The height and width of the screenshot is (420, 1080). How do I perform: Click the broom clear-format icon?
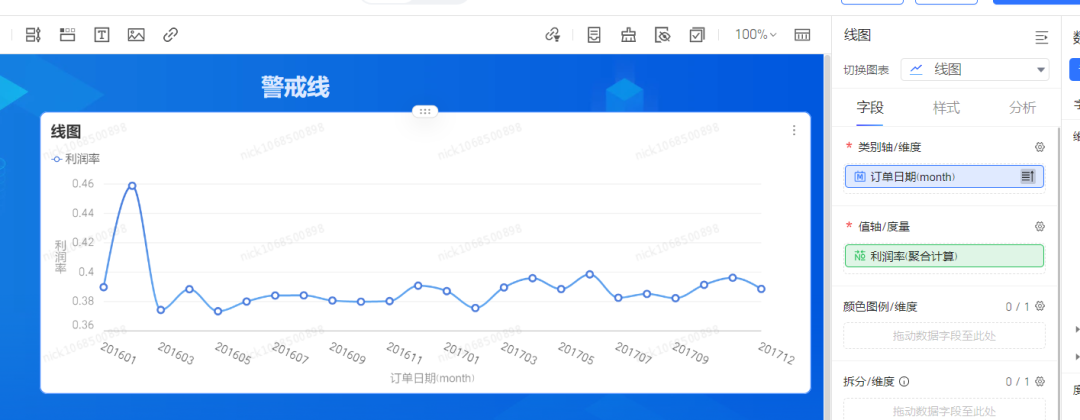click(x=628, y=35)
